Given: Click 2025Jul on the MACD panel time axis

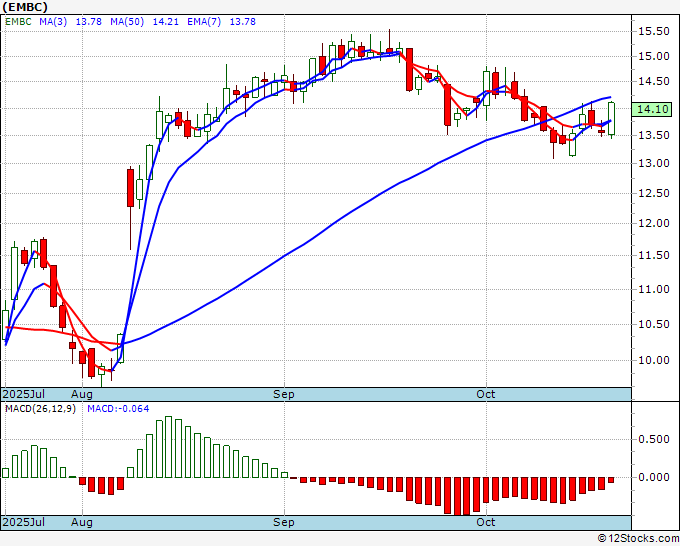Looking at the screenshot, I should click(24, 522).
